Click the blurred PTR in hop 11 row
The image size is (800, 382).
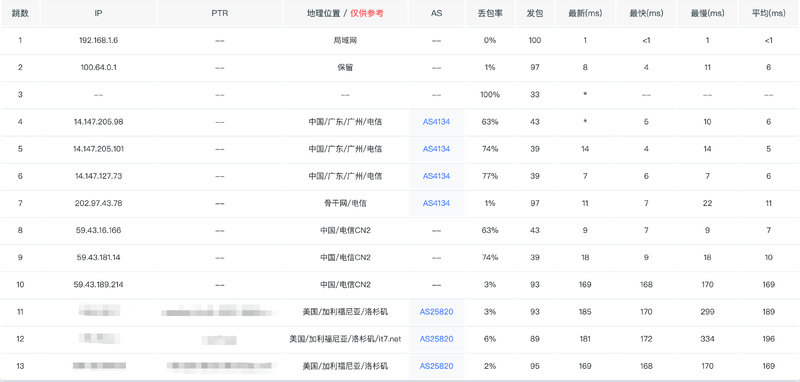coord(219,311)
